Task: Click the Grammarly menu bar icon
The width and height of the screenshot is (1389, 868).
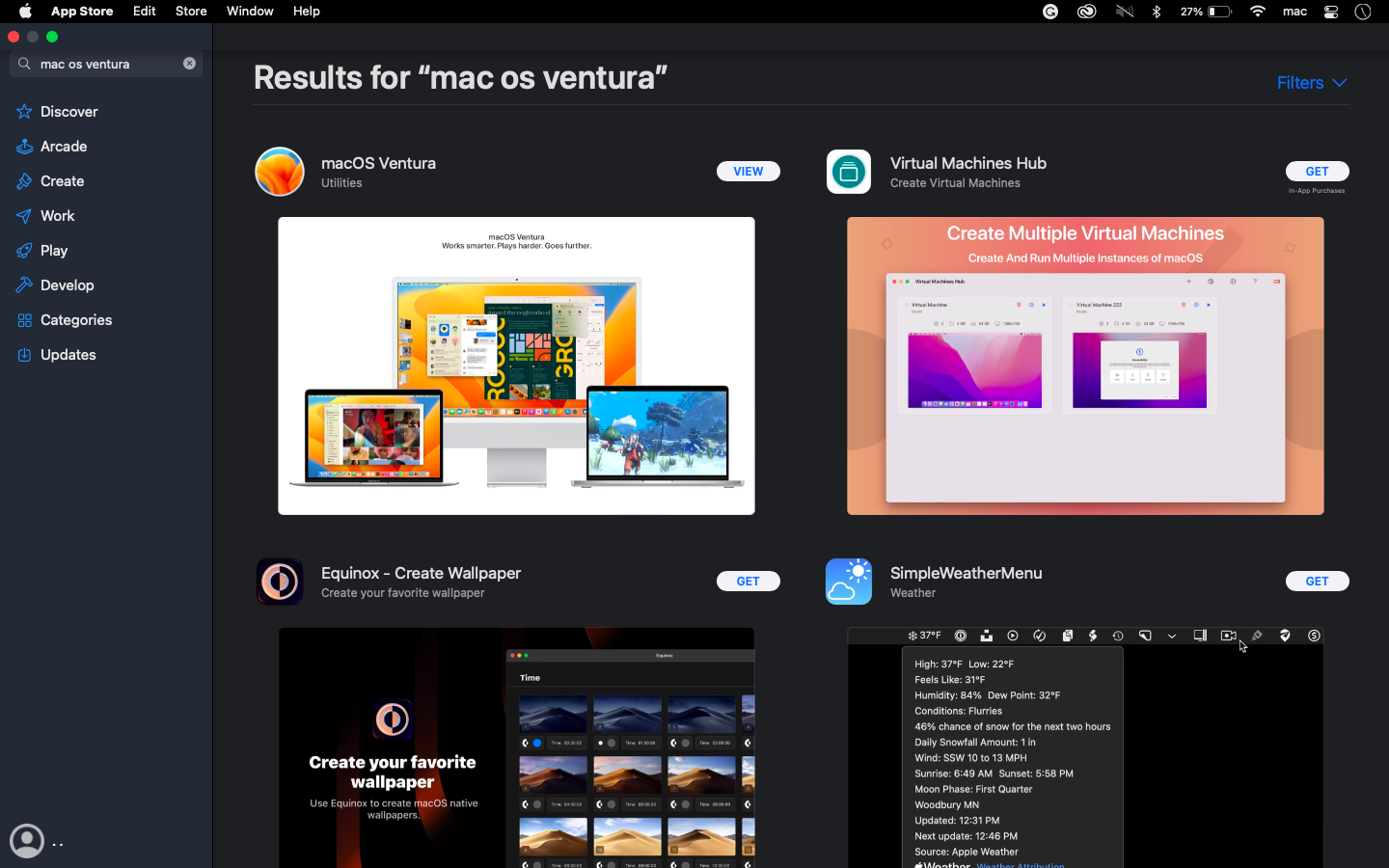Action: click(1050, 12)
